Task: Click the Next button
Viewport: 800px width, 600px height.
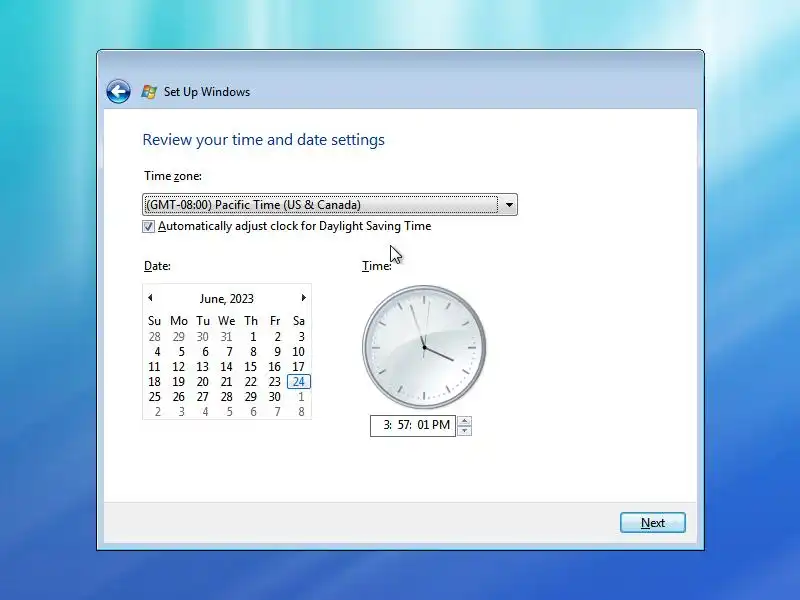Action: pos(653,522)
